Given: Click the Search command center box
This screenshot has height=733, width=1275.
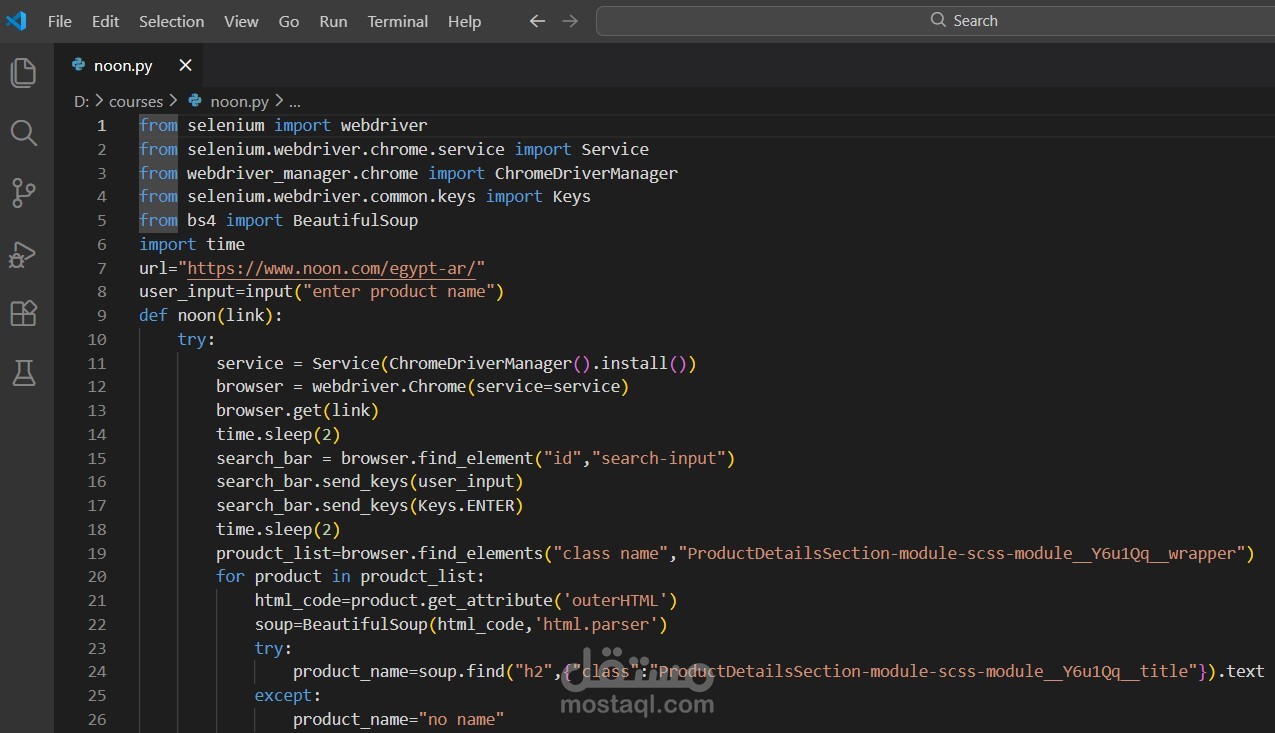Looking at the screenshot, I should 935,21.
